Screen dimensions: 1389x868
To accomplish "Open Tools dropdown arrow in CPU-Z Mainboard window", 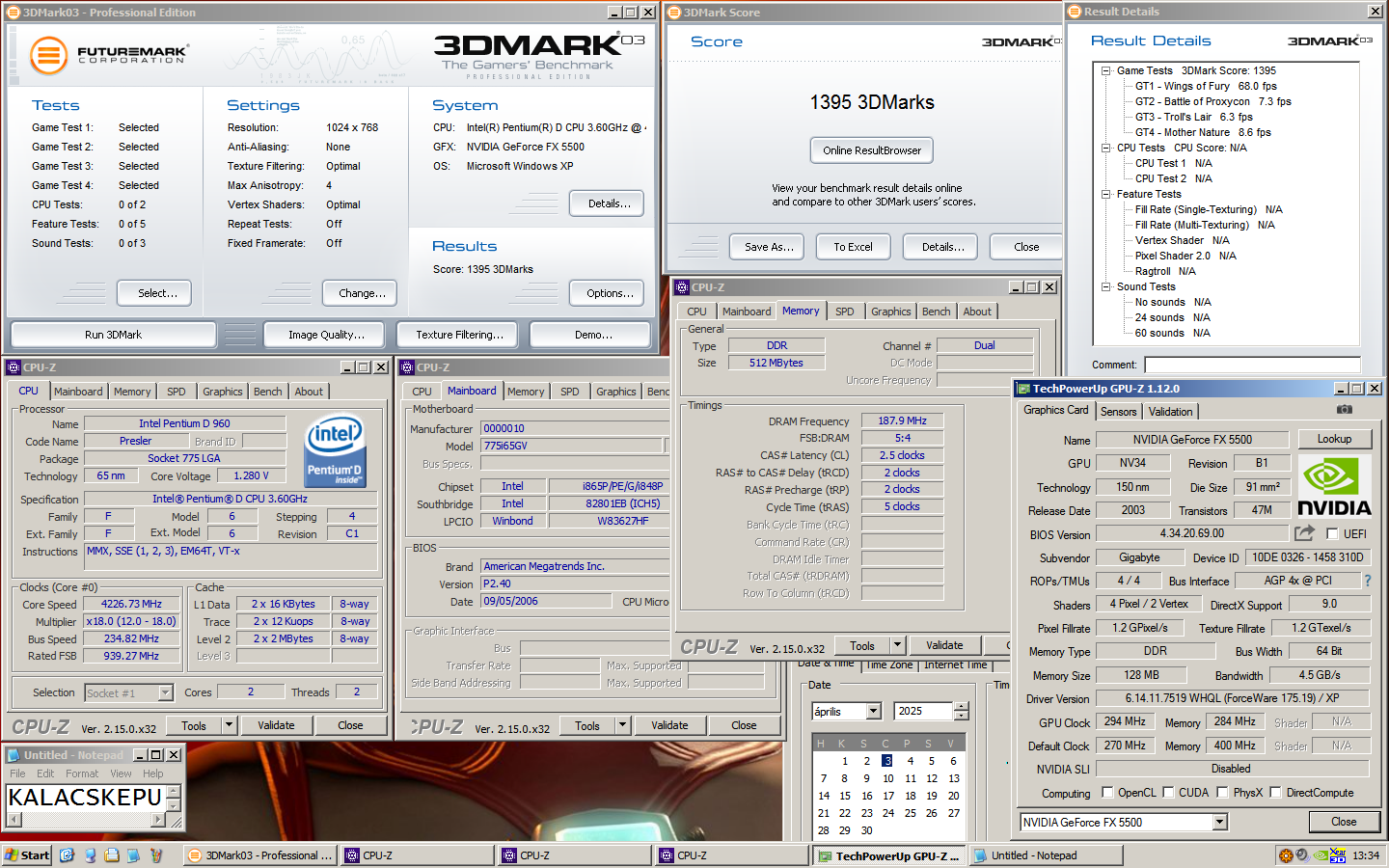I will point(622,725).
